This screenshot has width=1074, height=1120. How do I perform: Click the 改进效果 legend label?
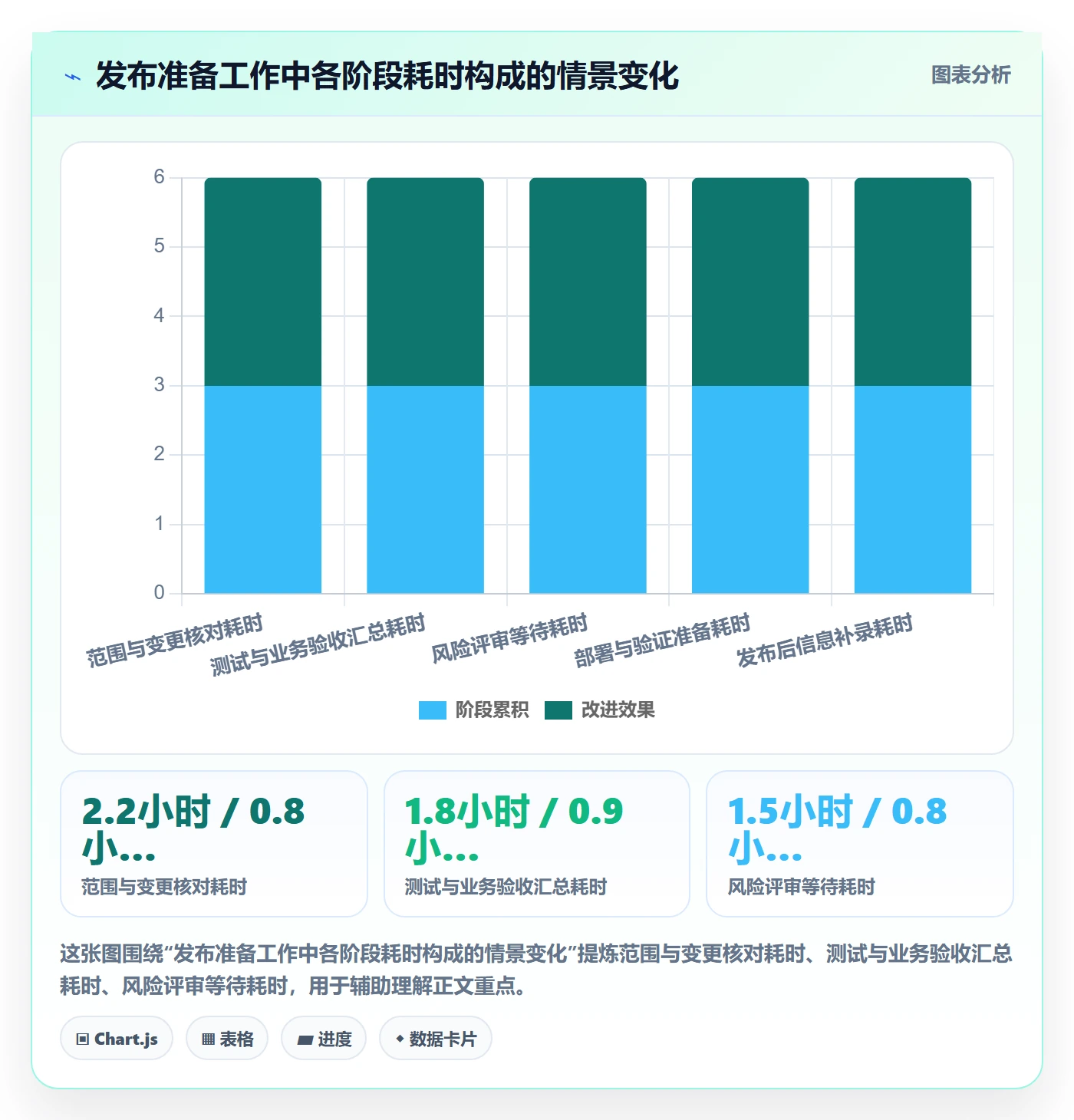click(x=618, y=710)
